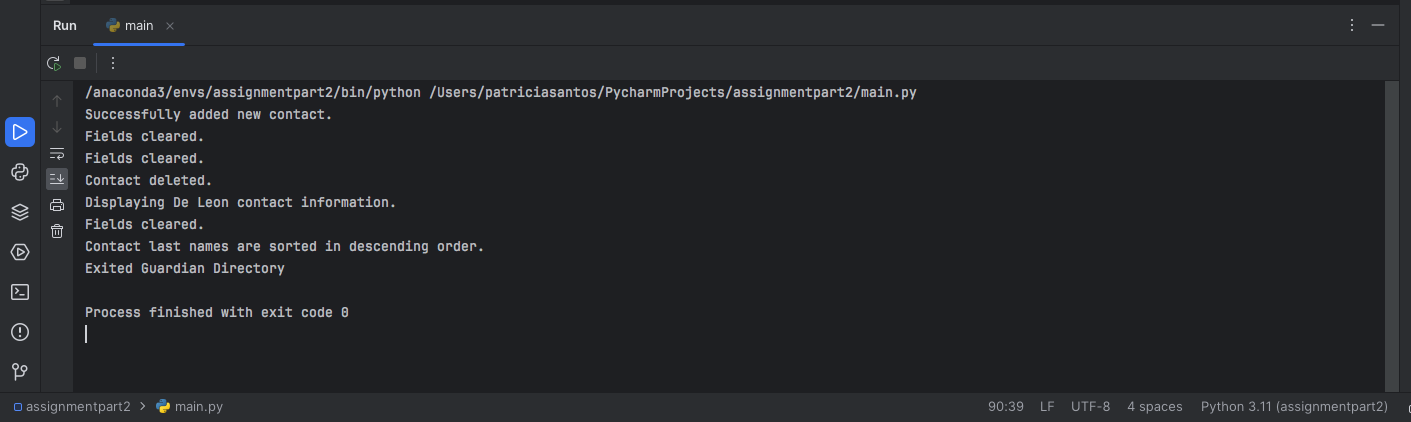Click the console vertical scrollbar
This screenshot has width=1411, height=422.
click(x=1391, y=236)
